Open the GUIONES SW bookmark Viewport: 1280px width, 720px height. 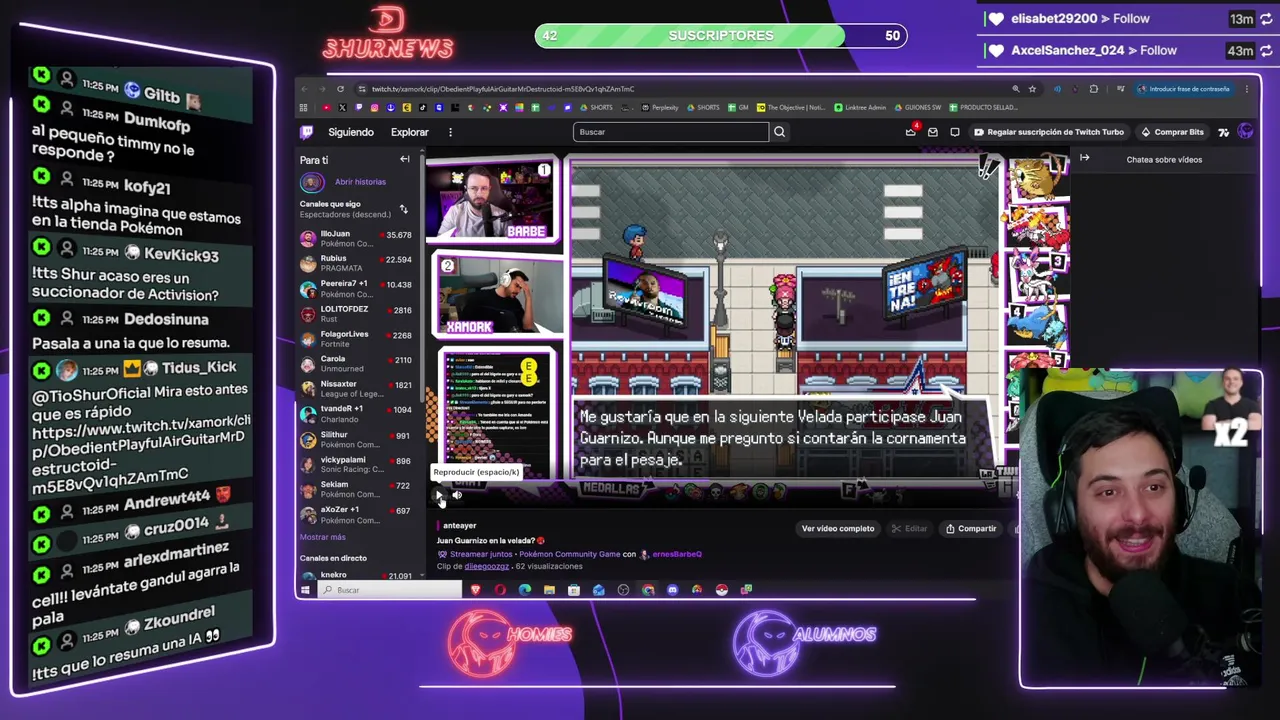coord(918,107)
